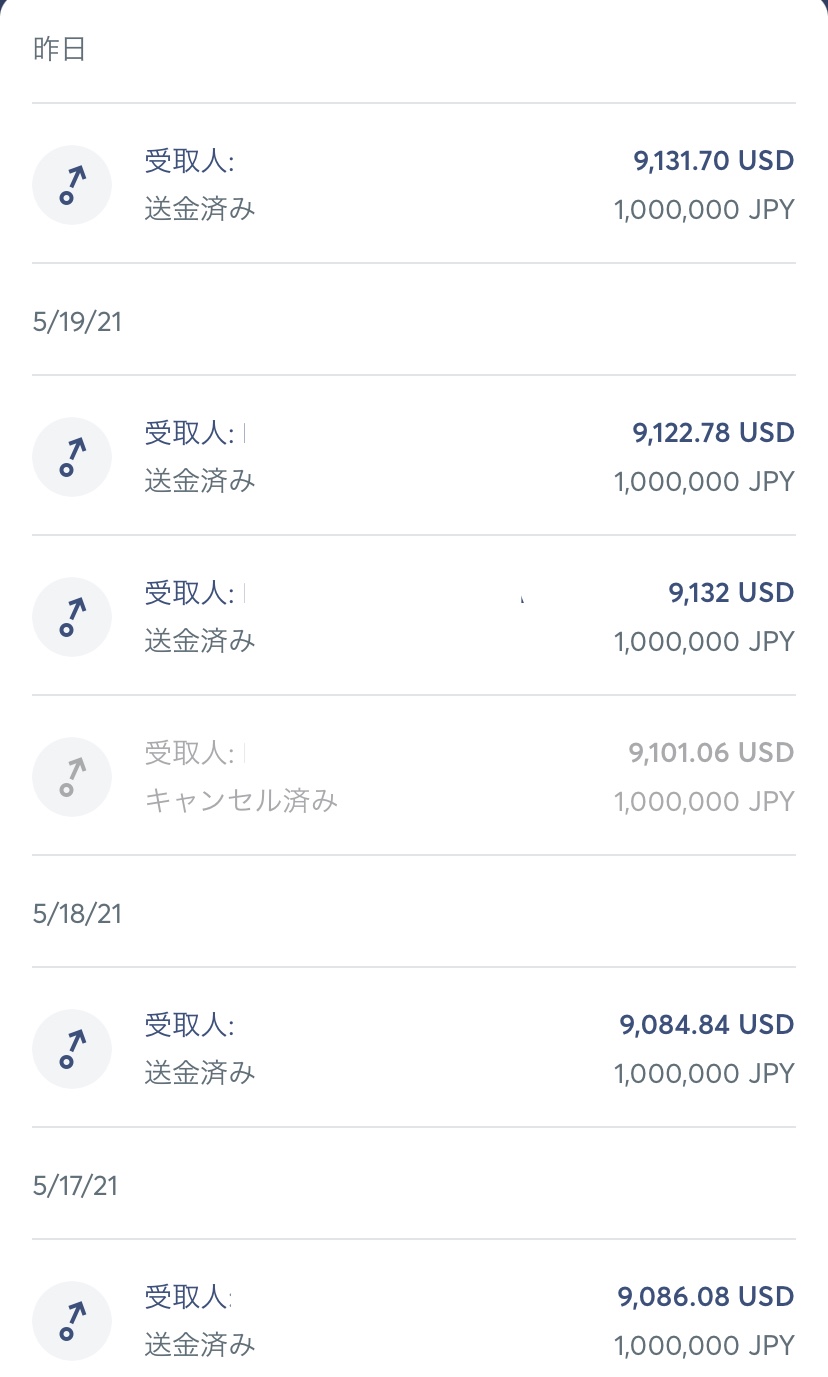This screenshot has width=828, height=1377.
Task: Tap the 5/17/21 date header
Action: pos(75,1186)
